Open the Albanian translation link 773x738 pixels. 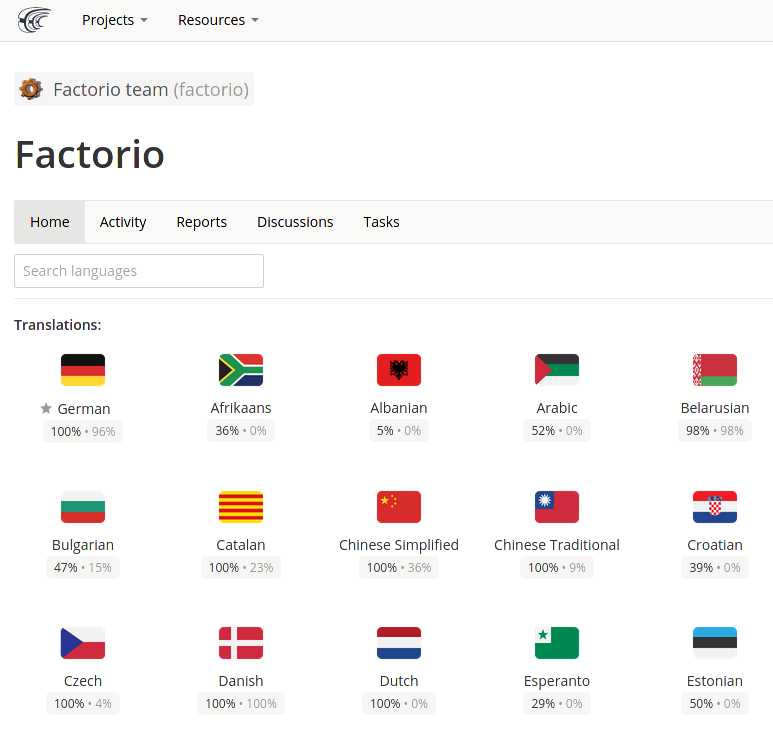click(399, 408)
